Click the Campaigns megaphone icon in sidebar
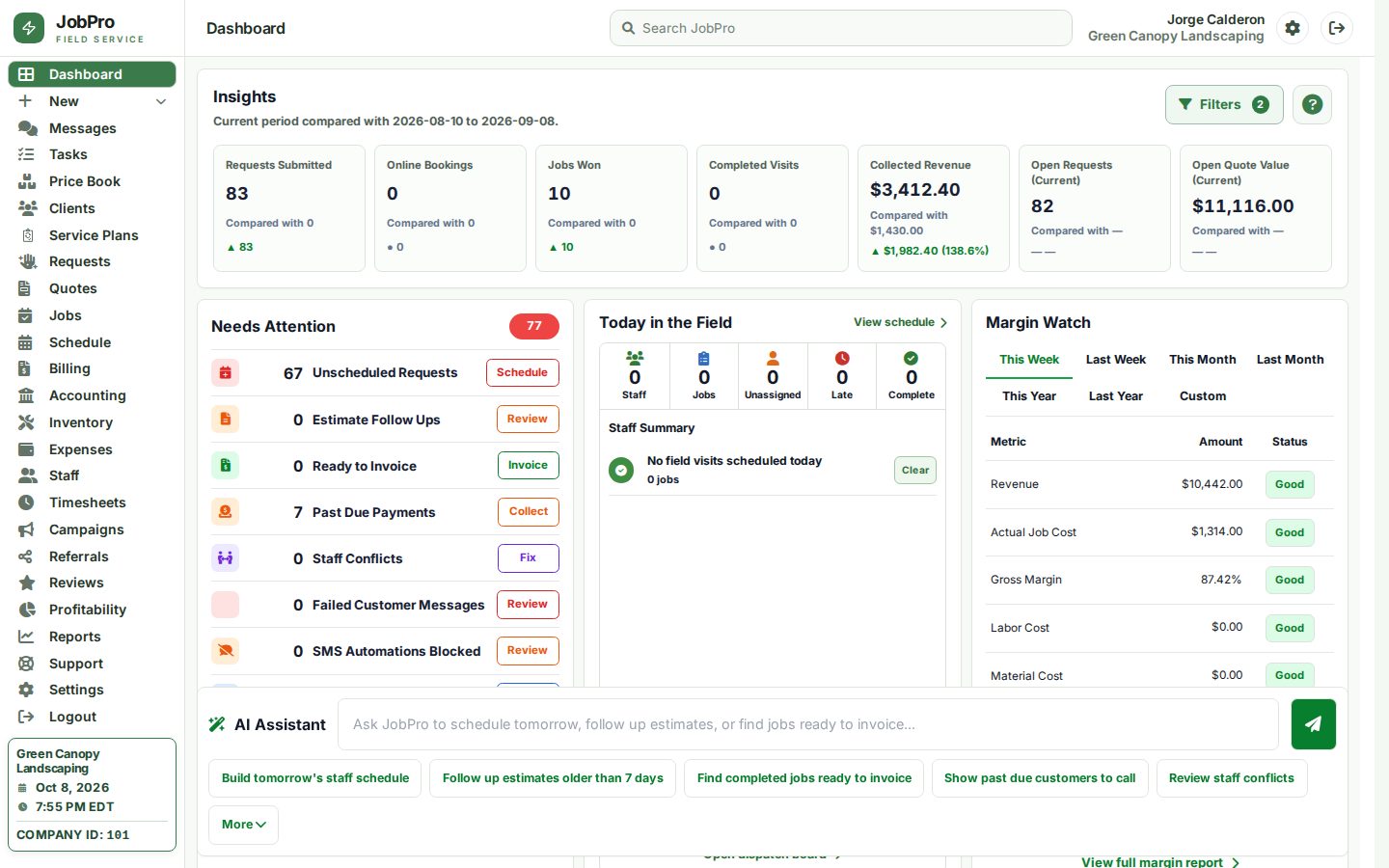Screen dimensions: 1389x868 pos(26,529)
